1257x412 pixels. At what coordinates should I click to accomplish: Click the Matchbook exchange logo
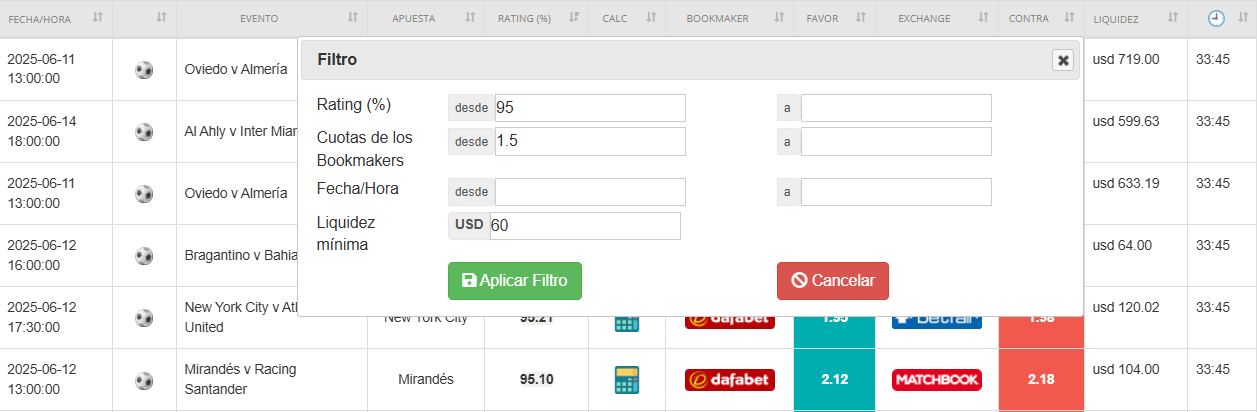pyautogui.click(x=936, y=380)
